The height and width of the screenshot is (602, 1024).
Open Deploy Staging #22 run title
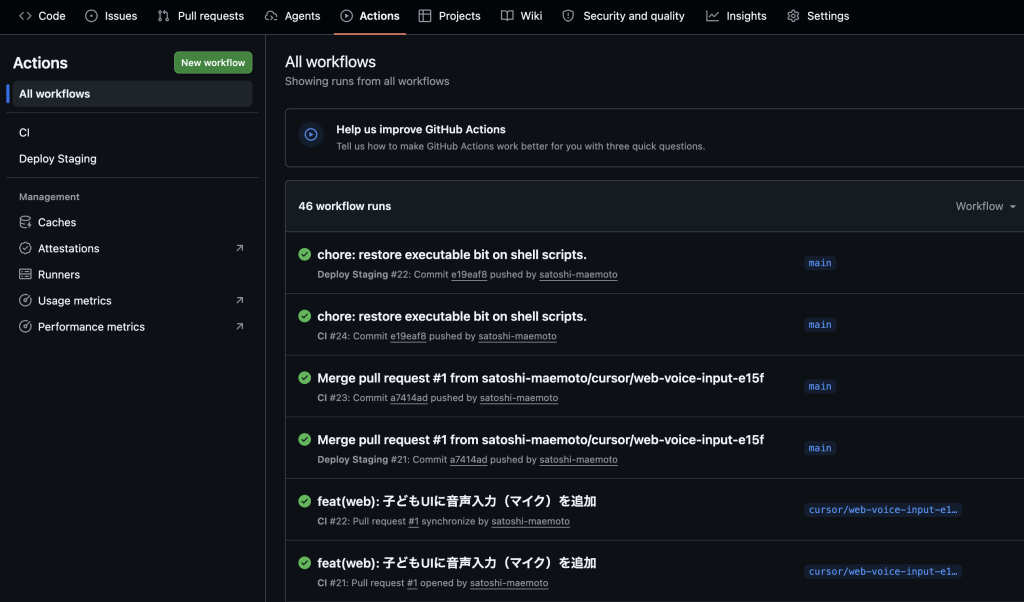tap(452, 255)
